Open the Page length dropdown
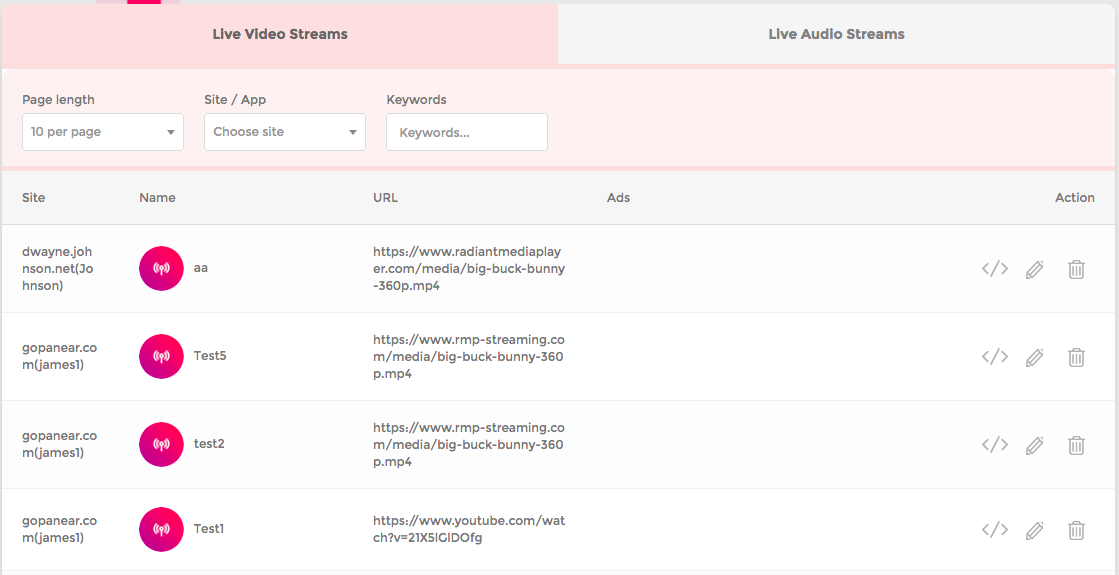The image size is (1119, 575). pos(103,132)
